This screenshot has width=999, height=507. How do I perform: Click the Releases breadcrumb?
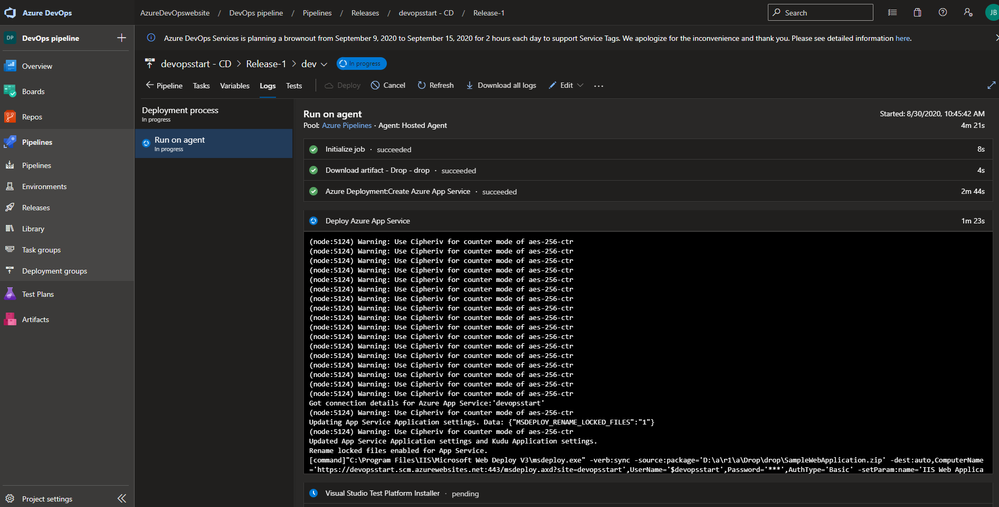365,13
